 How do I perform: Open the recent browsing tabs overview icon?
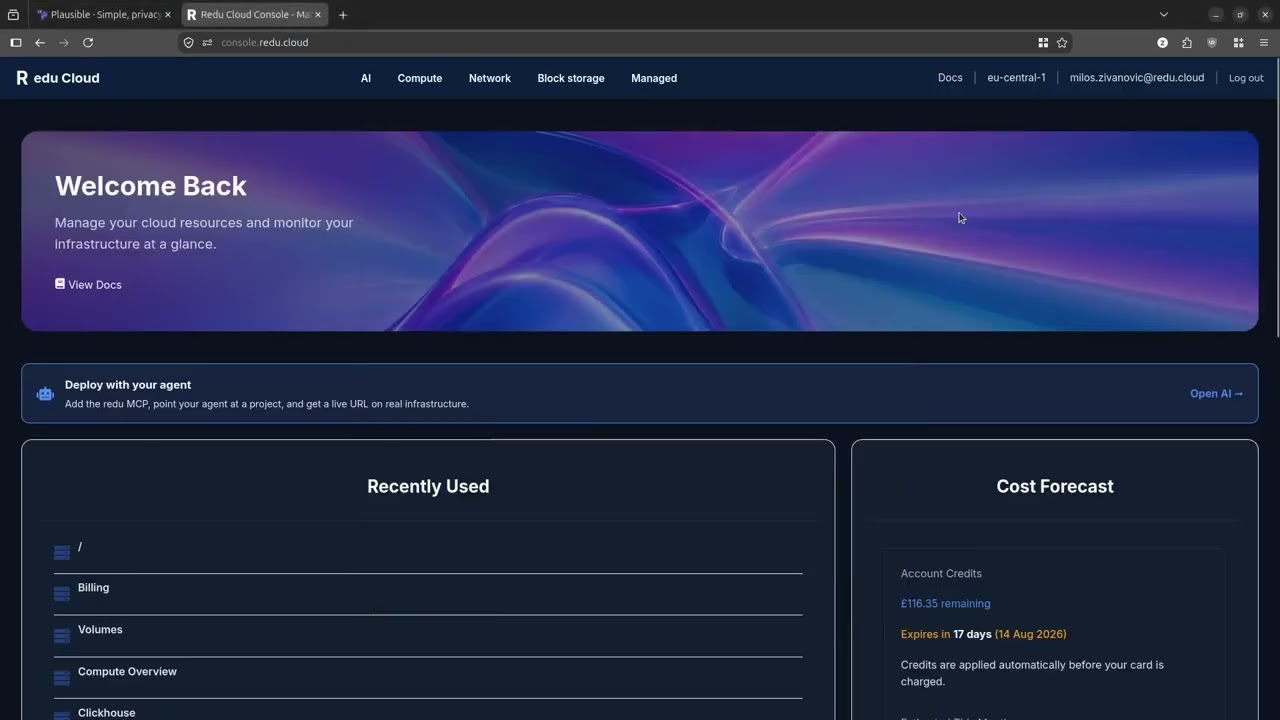13,15
